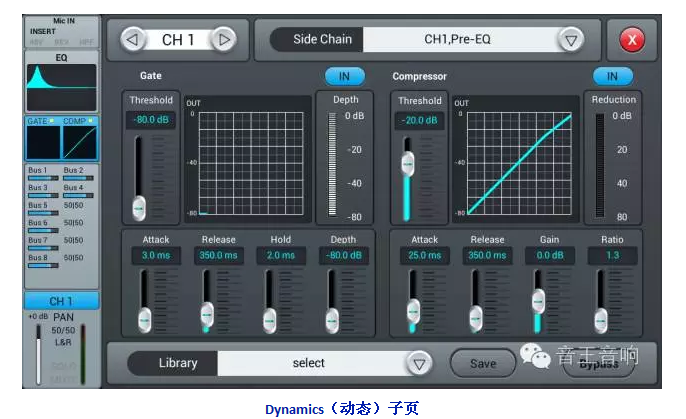The height and width of the screenshot is (419, 686).
Task: Click the Compressor Threshold -20.0 dB field
Action: pos(419,120)
